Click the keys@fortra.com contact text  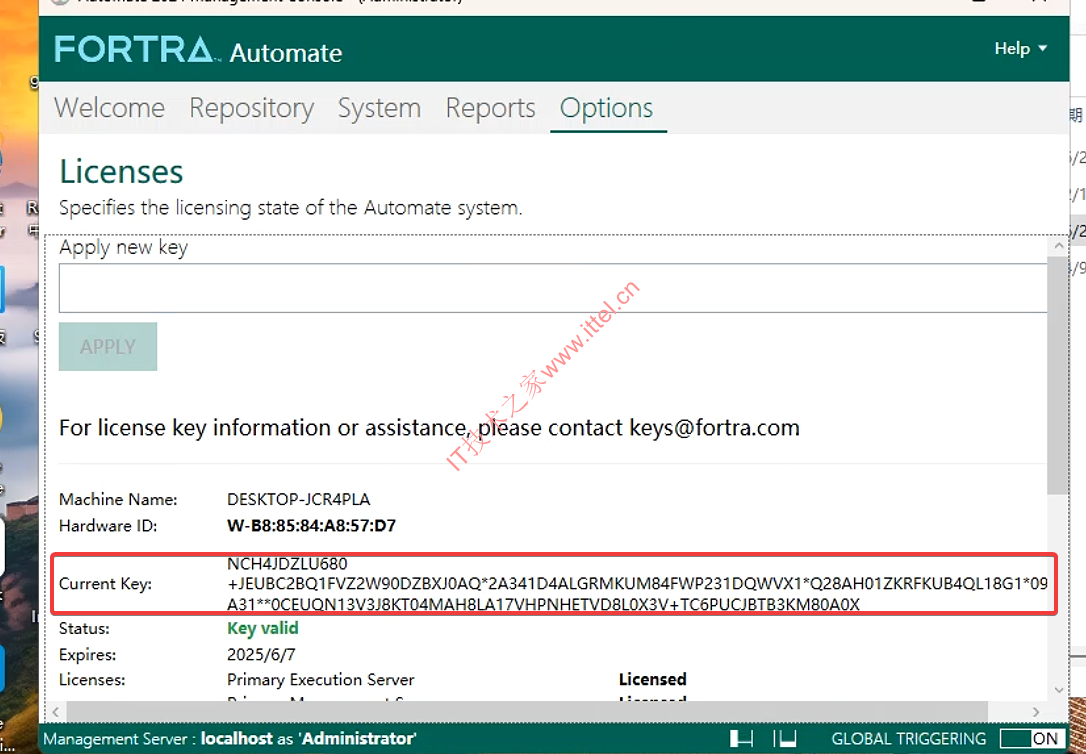click(714, 428)
